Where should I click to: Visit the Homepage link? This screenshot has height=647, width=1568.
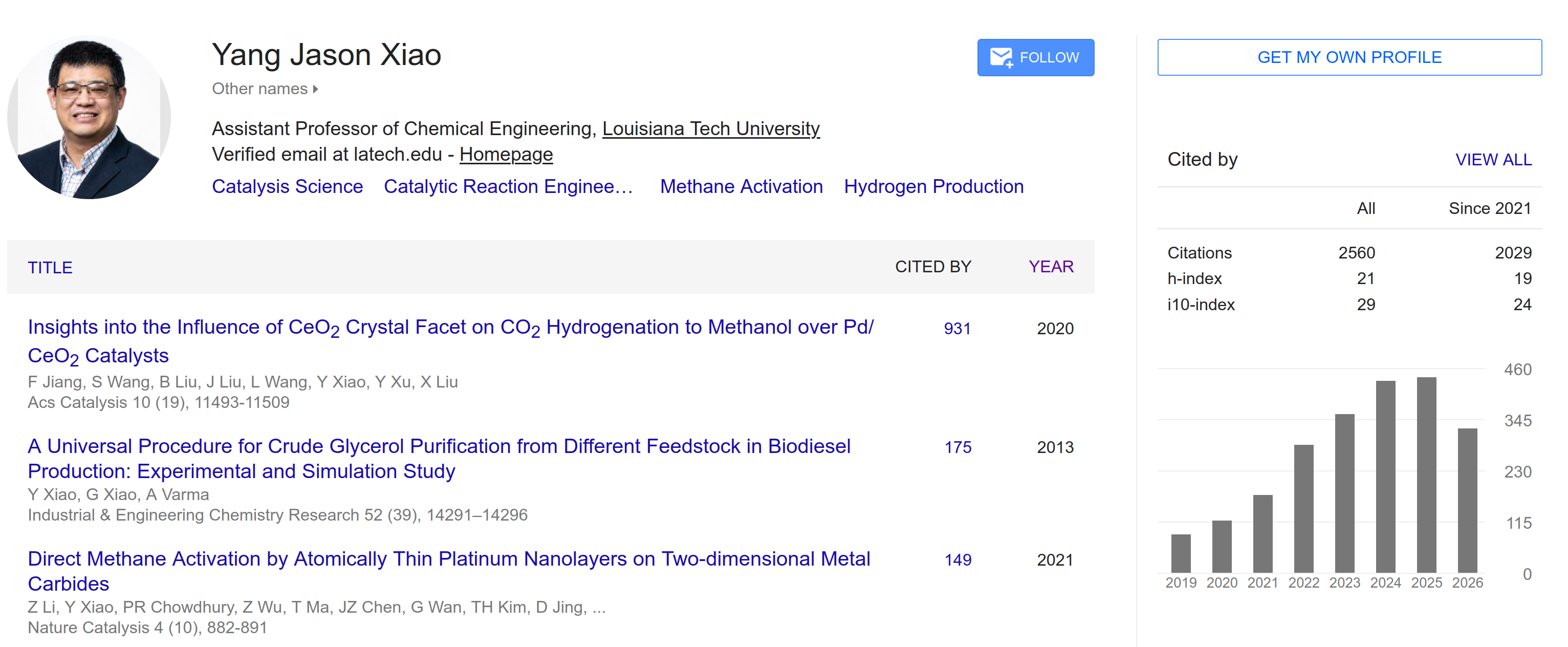506,154
